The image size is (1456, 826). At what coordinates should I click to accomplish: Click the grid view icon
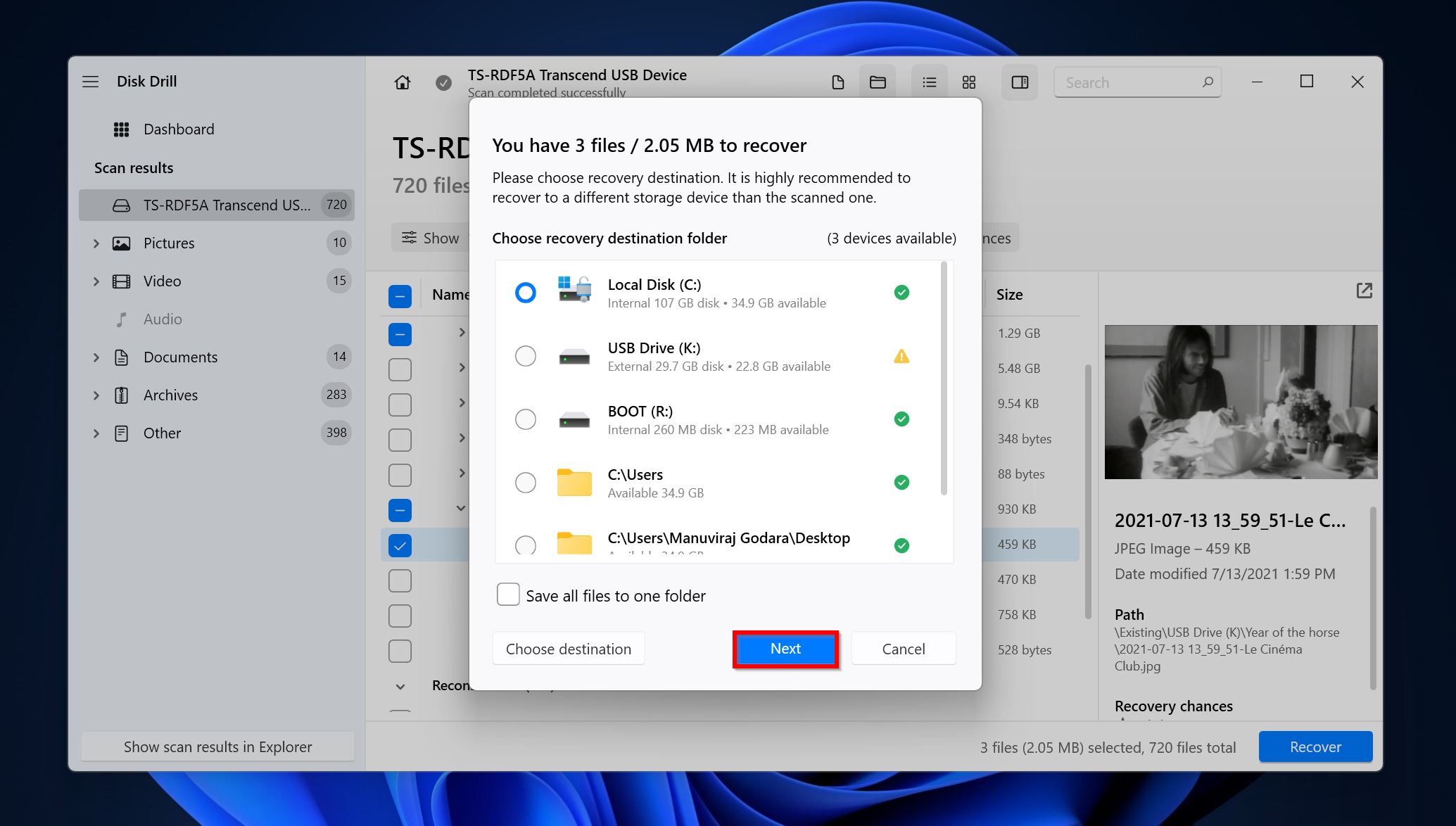tap(969, 82)
